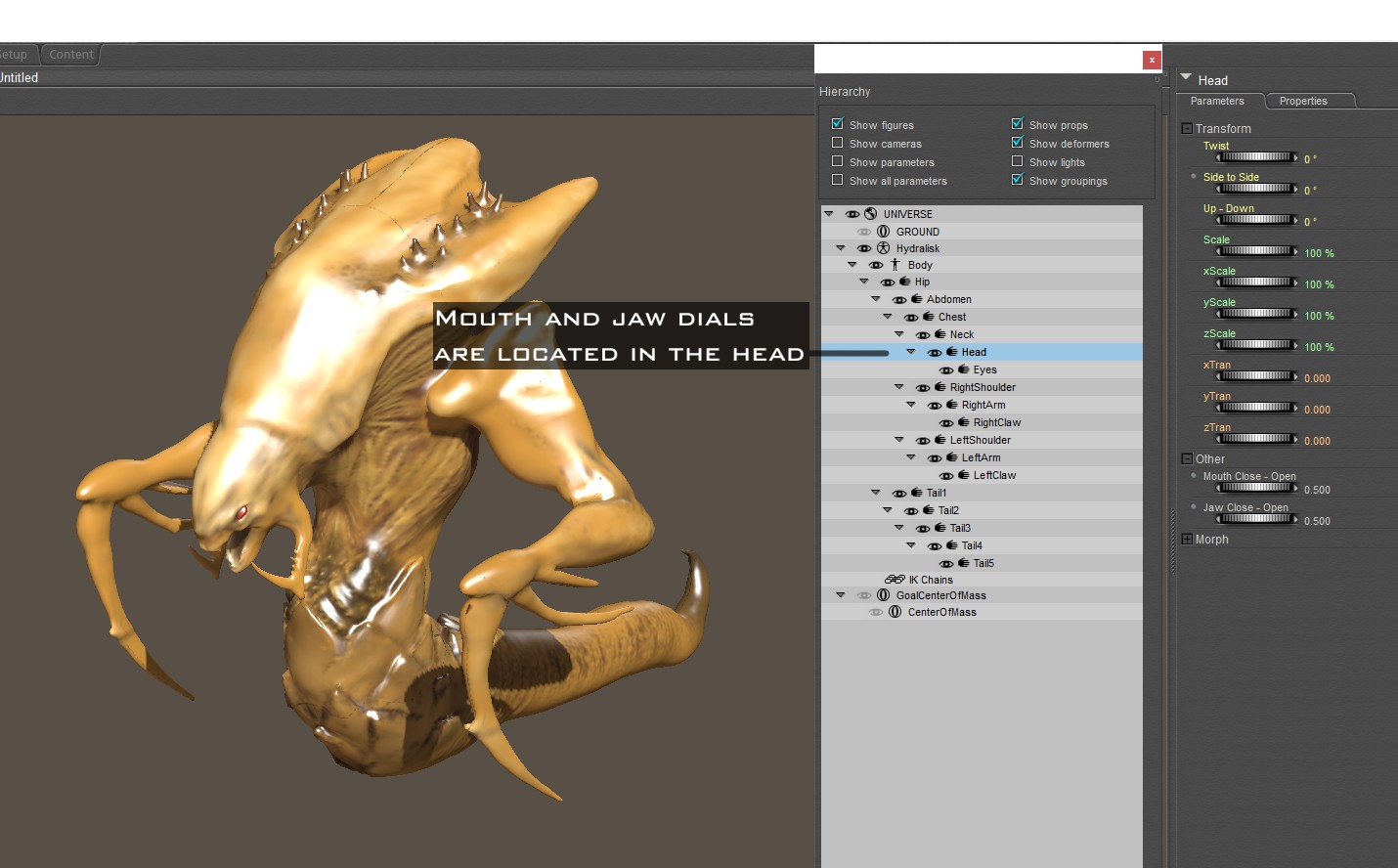Collapse the Other parameter group
The width and height of the screenshot is (1398, 868).
[x=1187, y=458]
